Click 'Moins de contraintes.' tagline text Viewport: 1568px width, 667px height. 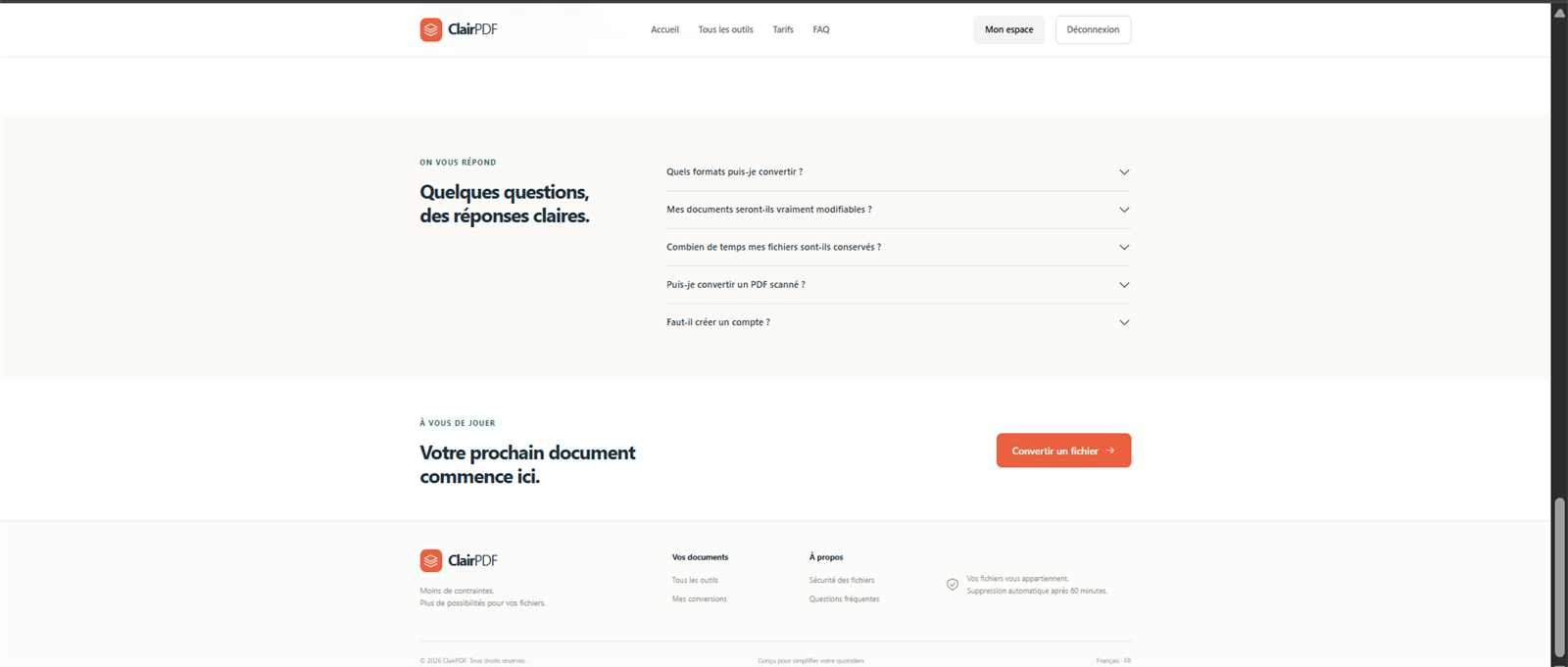click(x=458, y=592)
